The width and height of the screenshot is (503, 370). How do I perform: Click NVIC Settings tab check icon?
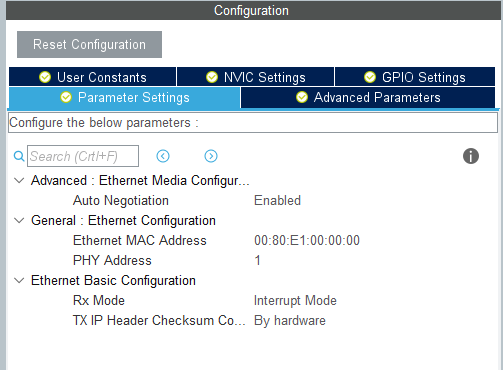[212, 77]
